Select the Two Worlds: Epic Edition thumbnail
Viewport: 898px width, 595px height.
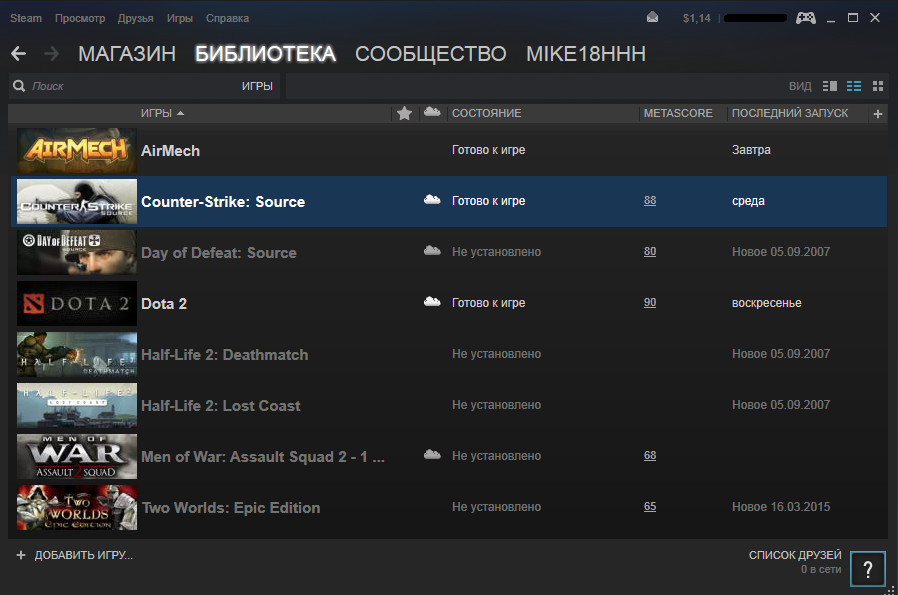(x=77, y=507)
